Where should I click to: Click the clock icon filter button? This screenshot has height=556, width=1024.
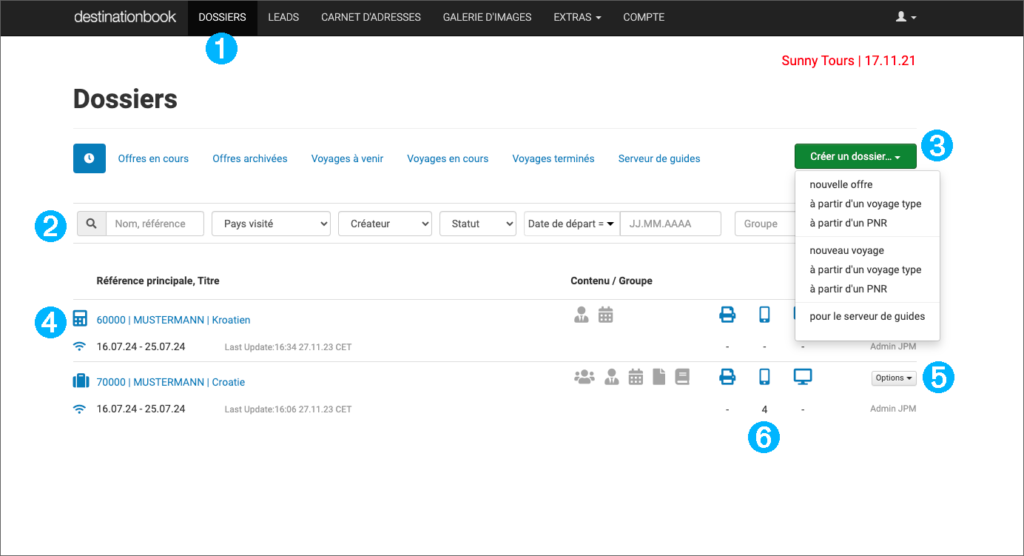pos(89,158)
